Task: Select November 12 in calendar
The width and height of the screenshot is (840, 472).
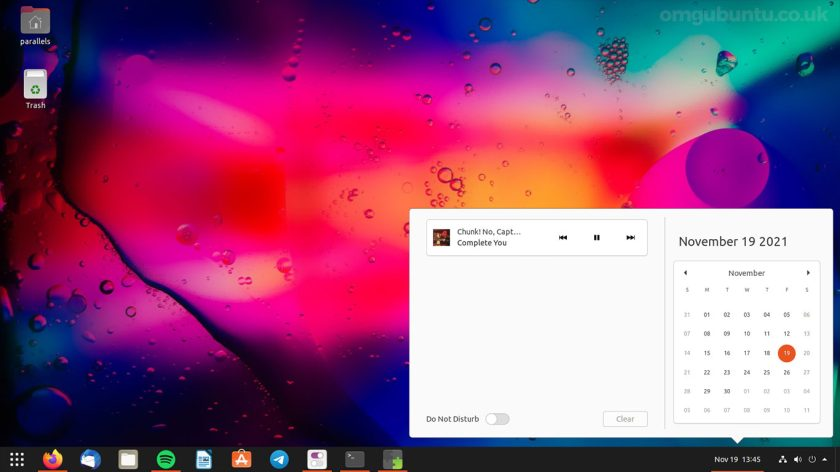Action: click(x=786, y=334)
